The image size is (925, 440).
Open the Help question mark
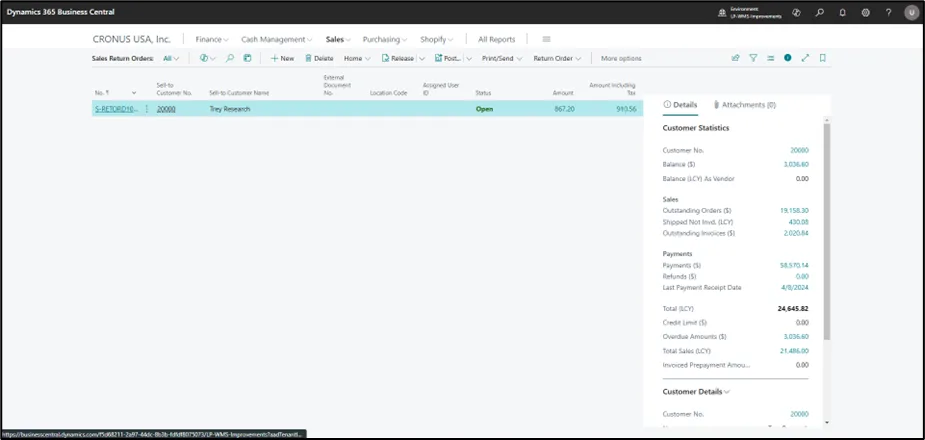tap(888, 12)
